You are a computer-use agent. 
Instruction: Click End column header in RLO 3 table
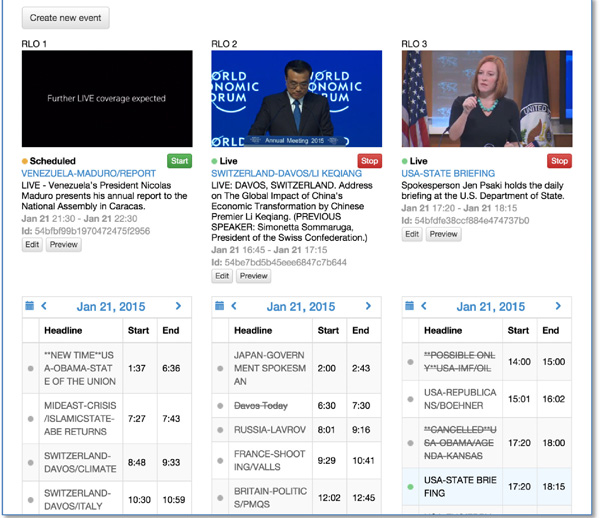coord(551,331)
